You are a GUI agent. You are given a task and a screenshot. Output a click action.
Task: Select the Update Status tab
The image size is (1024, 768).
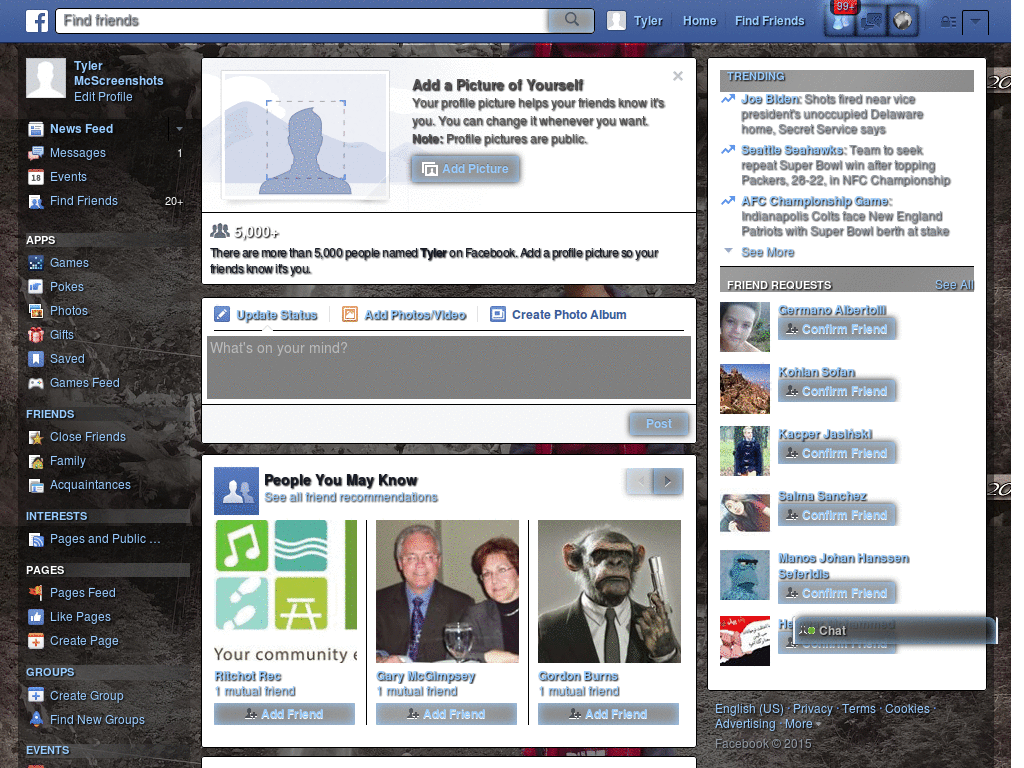tap(266, 315)
